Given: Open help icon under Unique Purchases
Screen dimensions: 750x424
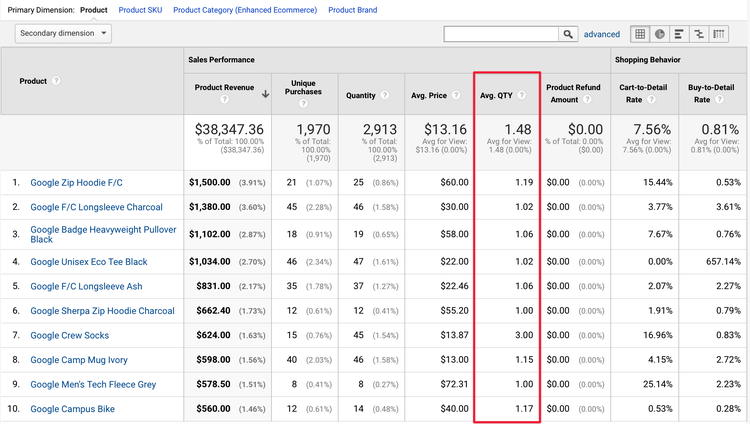Looking at the screenshot, I should pyautogui.click(x=303, y=103).
